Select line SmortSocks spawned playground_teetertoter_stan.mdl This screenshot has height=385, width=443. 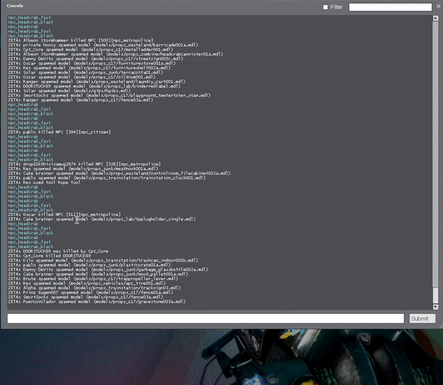(109, 95)
